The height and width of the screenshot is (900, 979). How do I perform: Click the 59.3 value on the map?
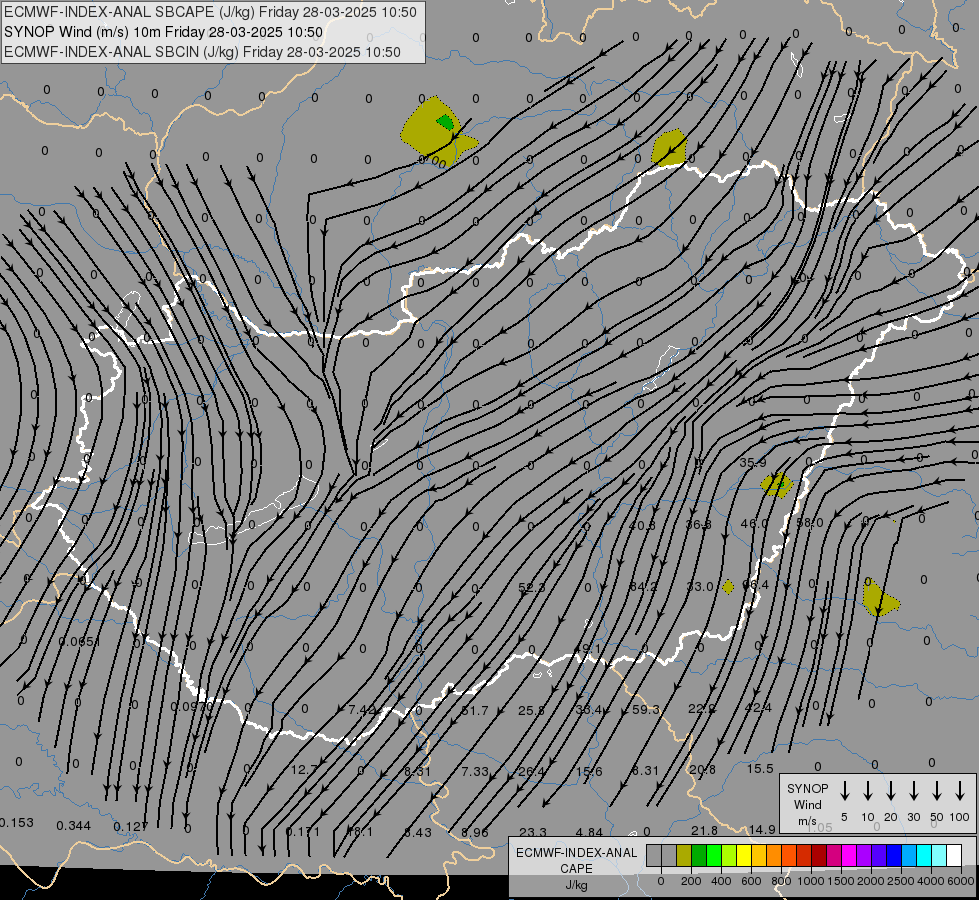coord(646,710)
